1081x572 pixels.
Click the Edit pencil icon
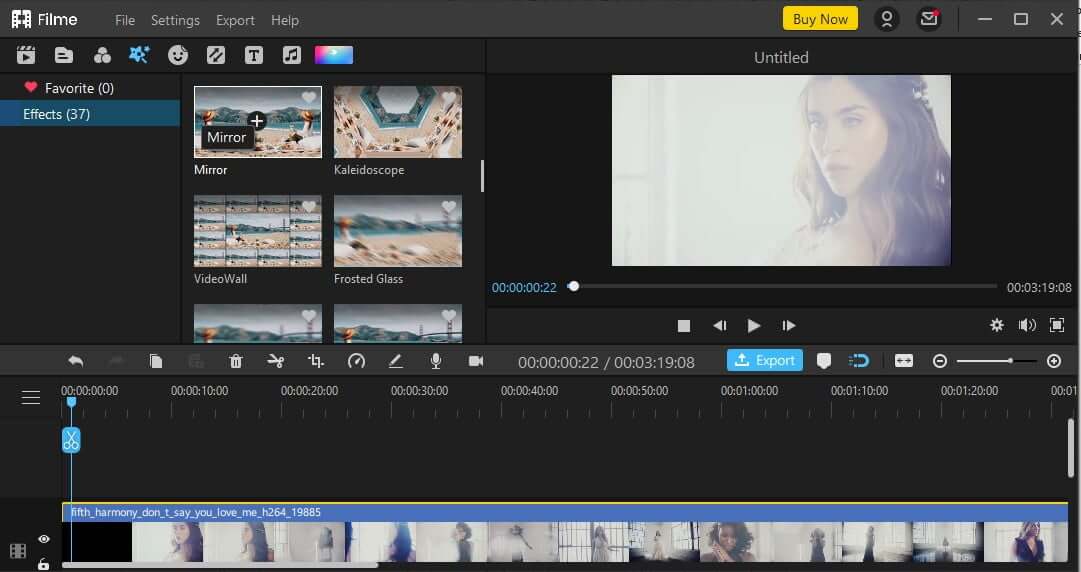(396, 361)
